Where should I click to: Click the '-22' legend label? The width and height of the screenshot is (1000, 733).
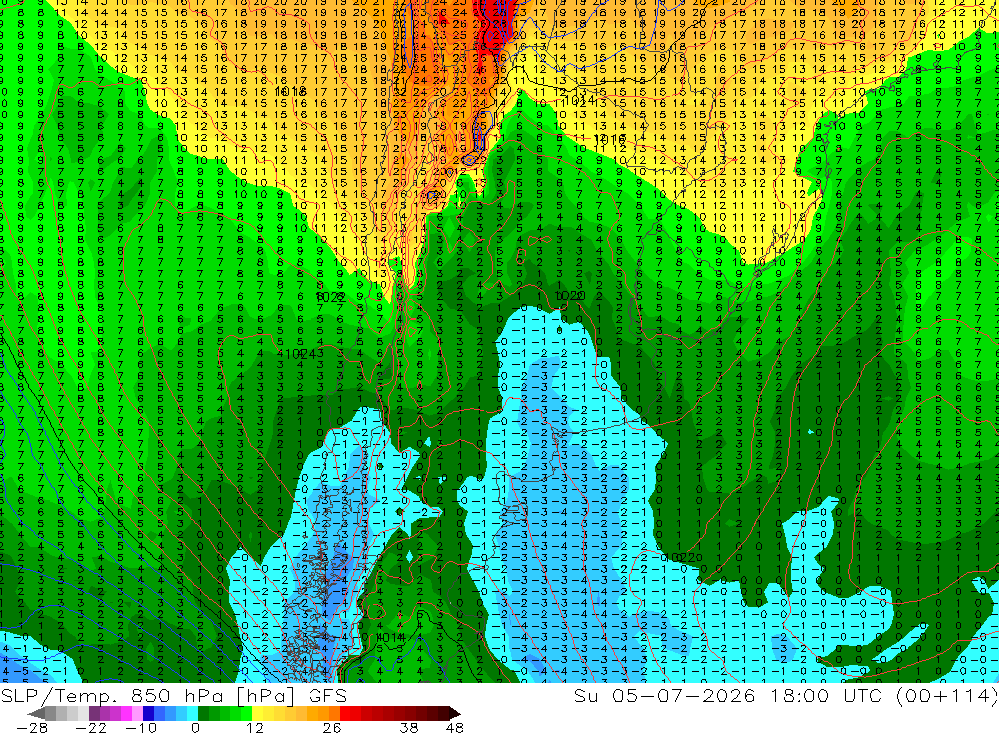(91, 727)
